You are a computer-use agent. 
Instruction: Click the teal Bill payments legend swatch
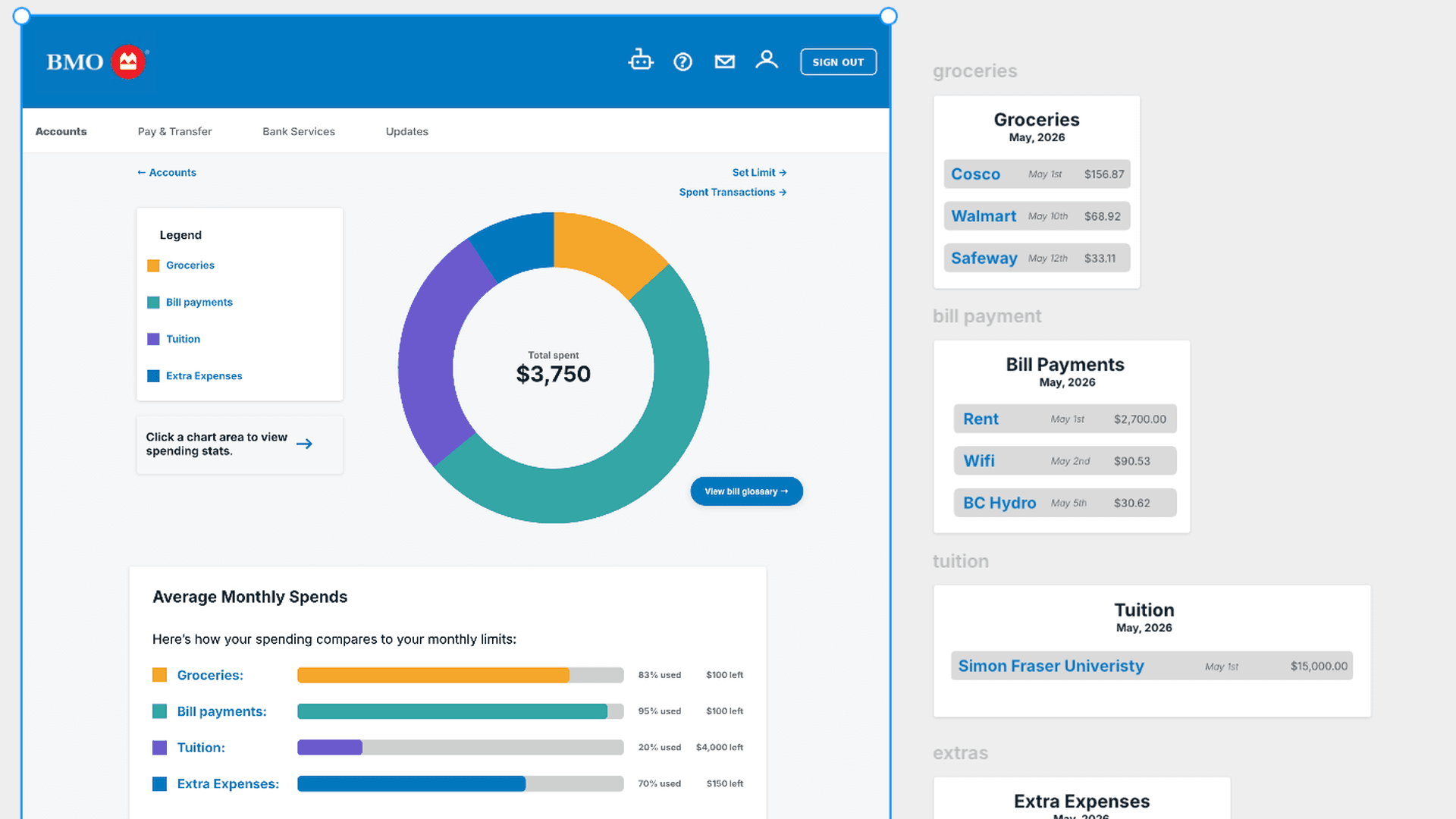(x=153, y=303)
